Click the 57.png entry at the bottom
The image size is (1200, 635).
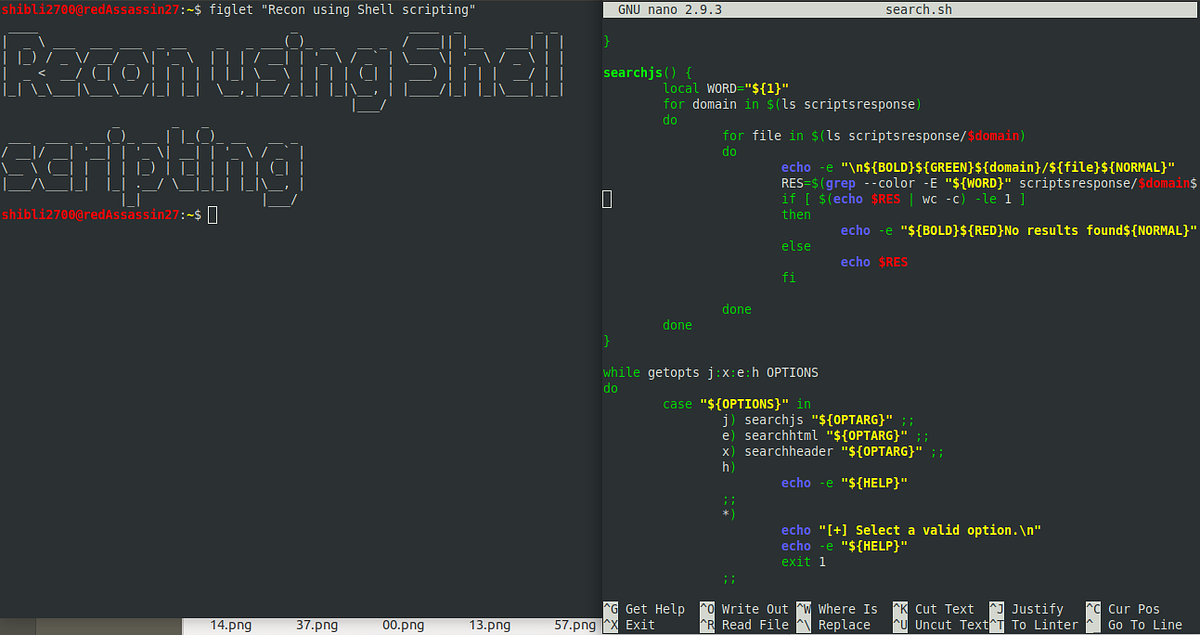(x=576, y=624)
